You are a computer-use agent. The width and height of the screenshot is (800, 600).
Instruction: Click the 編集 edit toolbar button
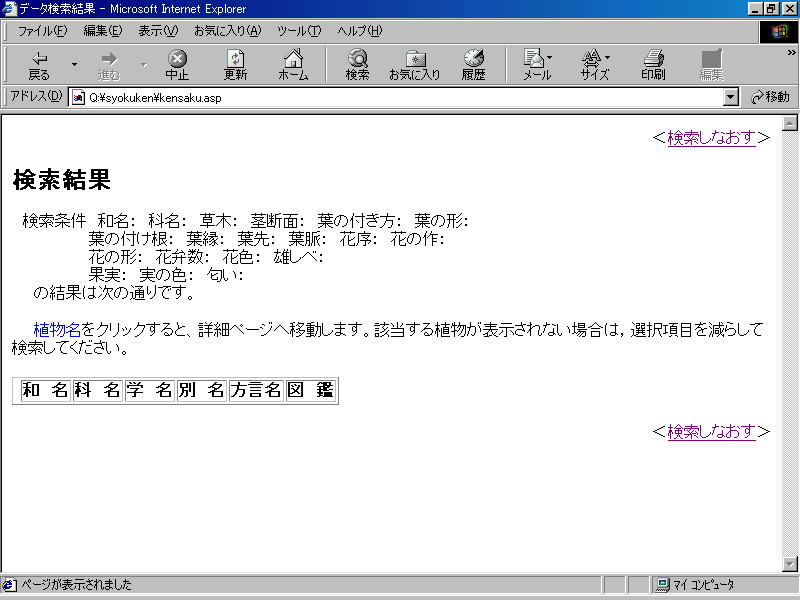(711, 65)
